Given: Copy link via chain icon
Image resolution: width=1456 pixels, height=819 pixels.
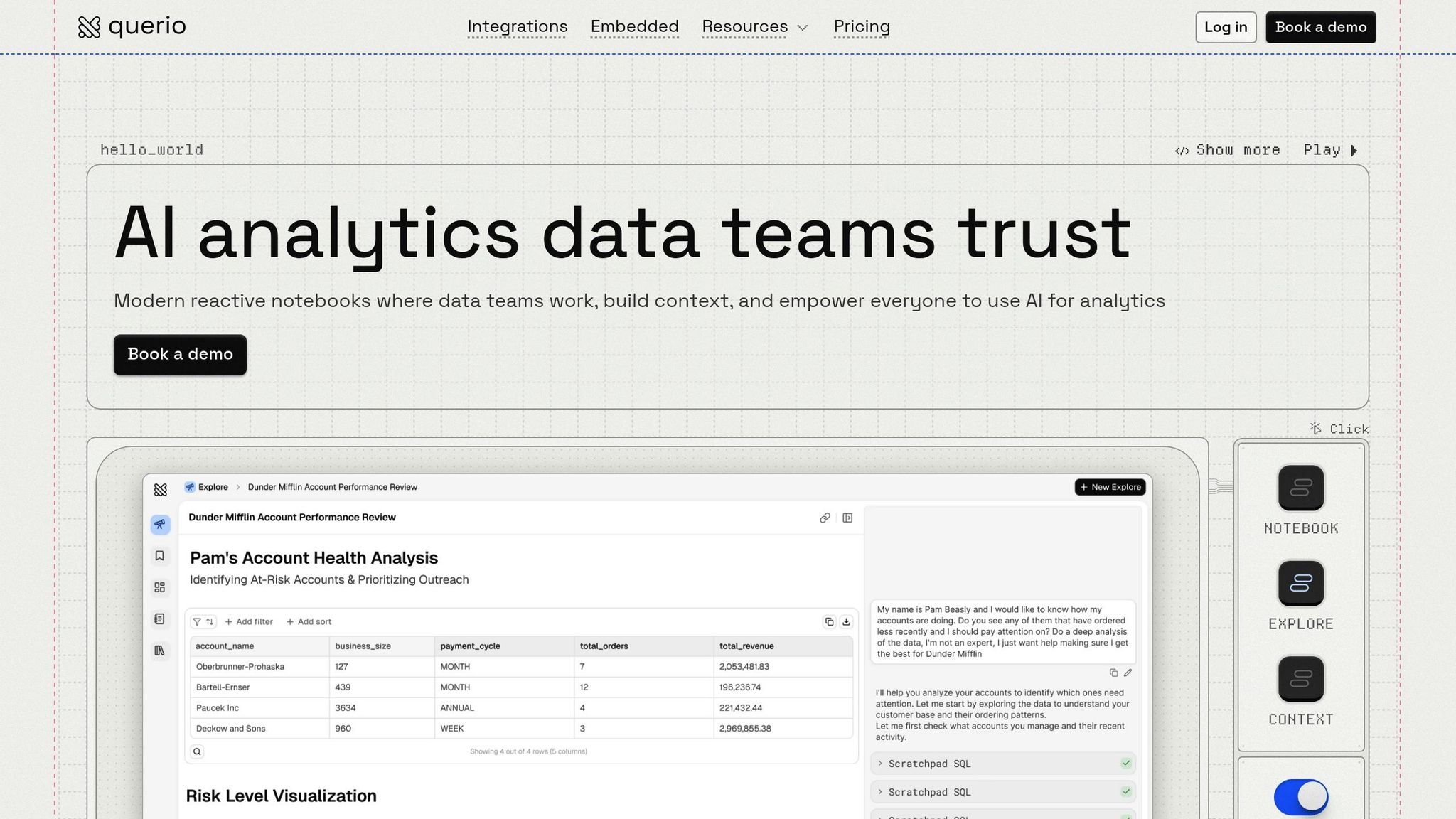Looking at the screenshot, I should point(825,518).
